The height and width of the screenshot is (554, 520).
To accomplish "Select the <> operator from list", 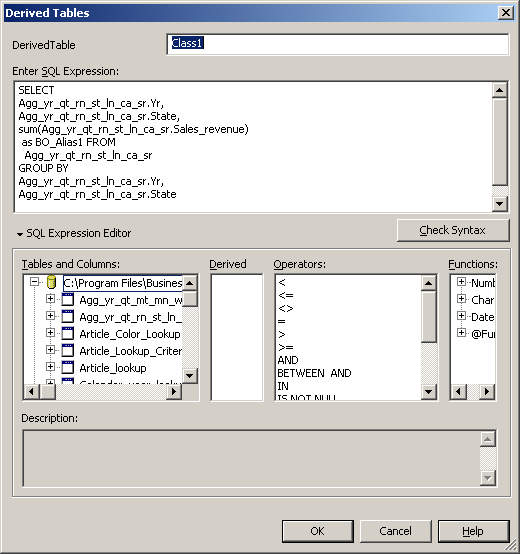I will pos(286,308).
